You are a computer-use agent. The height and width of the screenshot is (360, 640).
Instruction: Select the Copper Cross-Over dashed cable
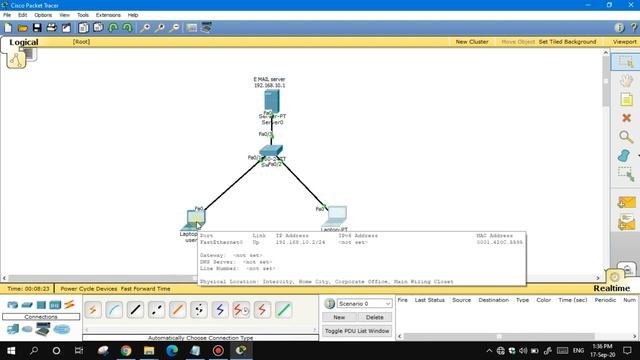pyautogui.click(x=156, y=310)
